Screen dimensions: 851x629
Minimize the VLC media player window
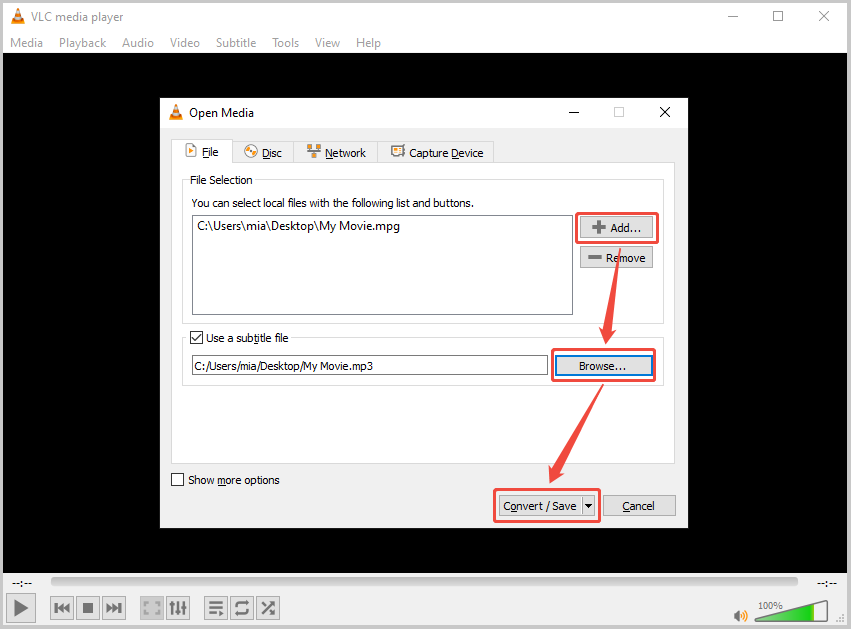click(733, 16)
